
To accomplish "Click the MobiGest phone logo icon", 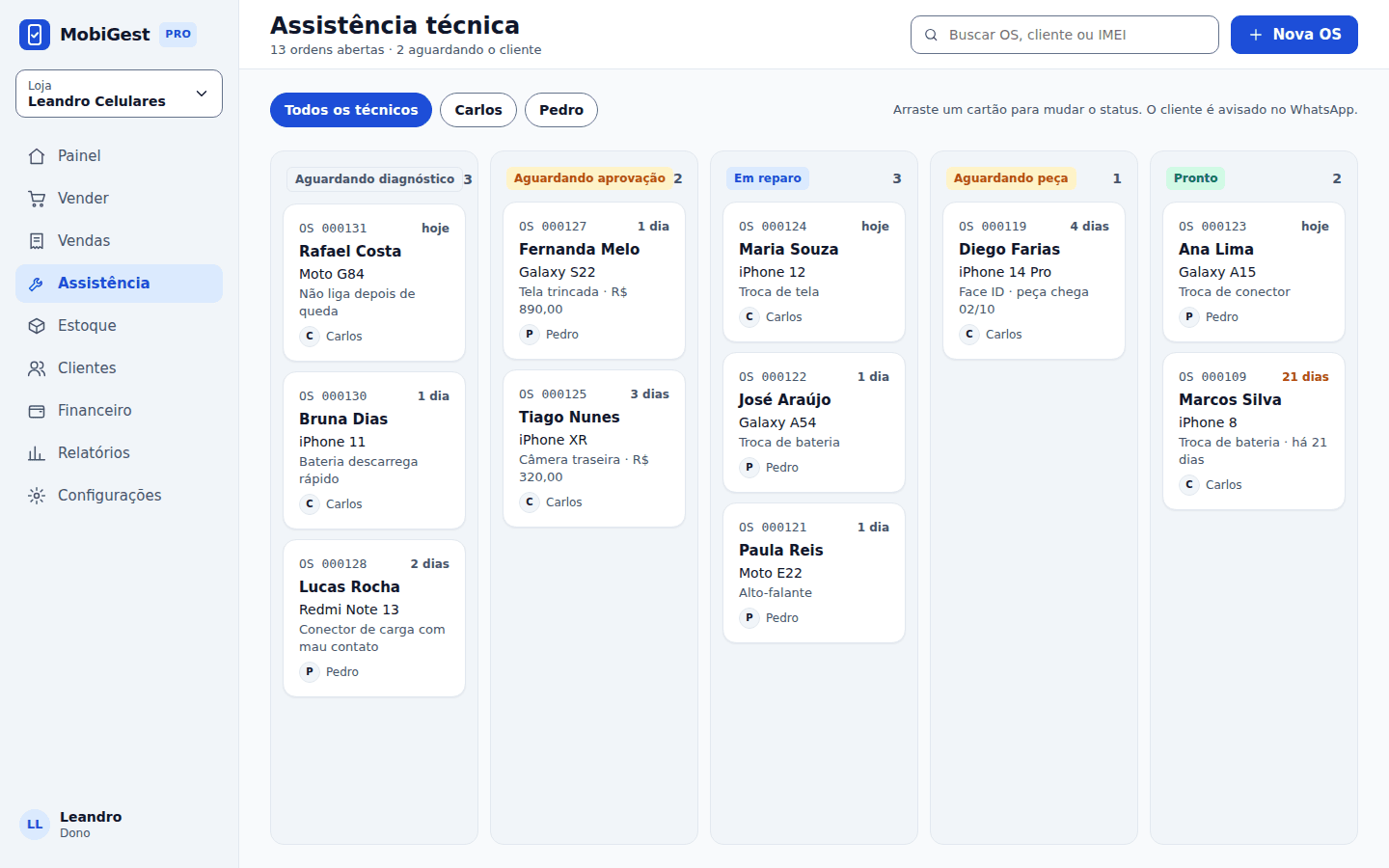I will [35, 35].
